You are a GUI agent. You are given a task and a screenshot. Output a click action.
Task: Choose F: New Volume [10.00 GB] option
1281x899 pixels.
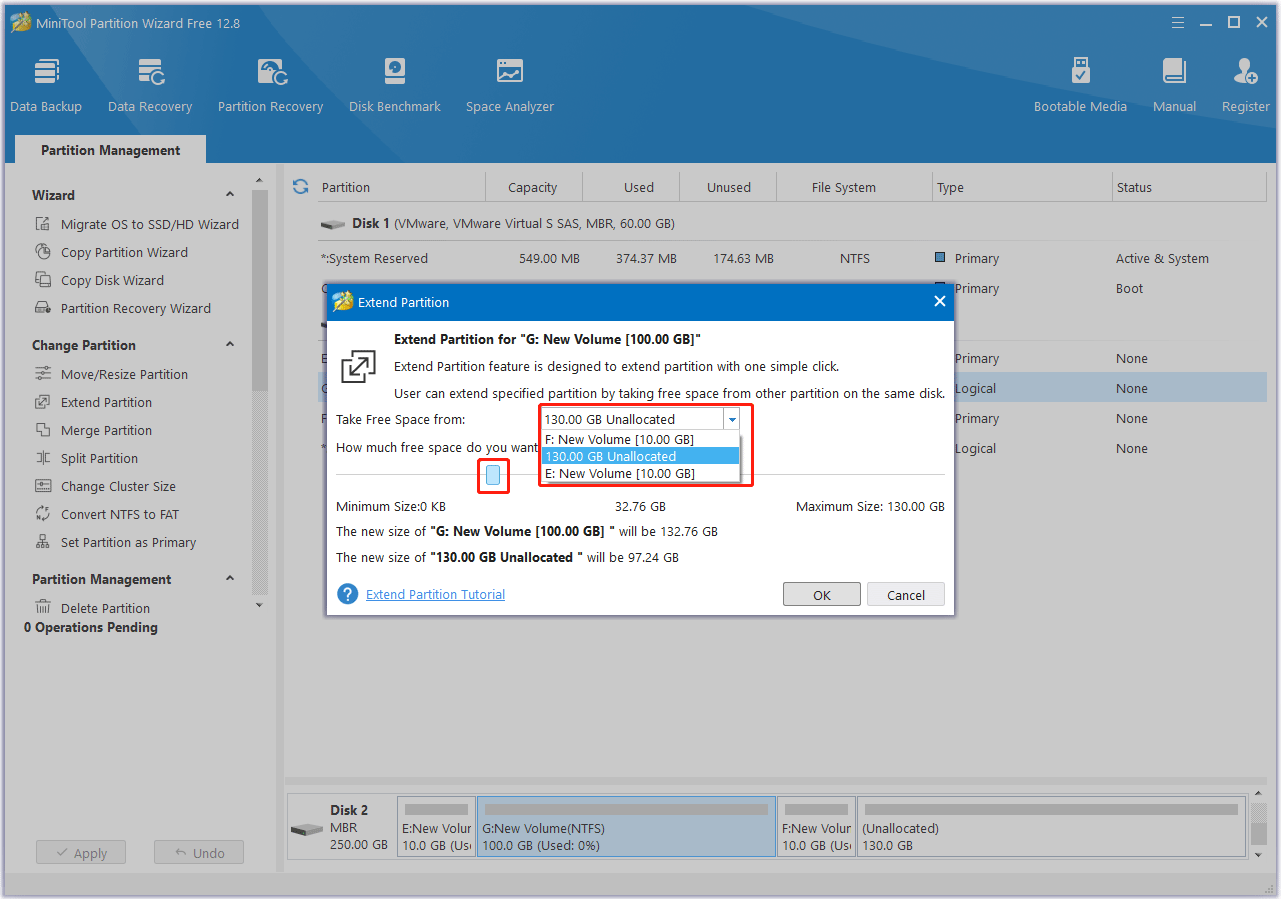640,440
